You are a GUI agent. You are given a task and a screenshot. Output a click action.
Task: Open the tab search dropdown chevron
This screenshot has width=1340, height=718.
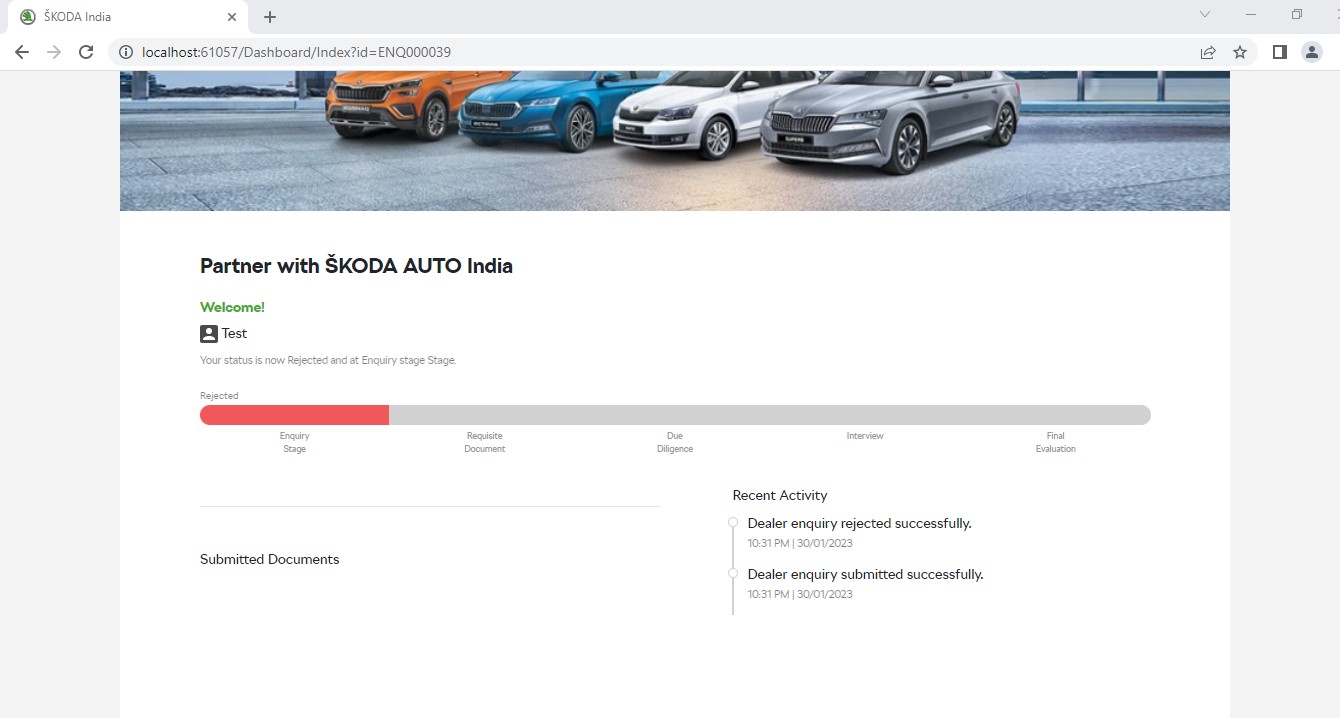pyautogui.click(x=1205, y=15)
